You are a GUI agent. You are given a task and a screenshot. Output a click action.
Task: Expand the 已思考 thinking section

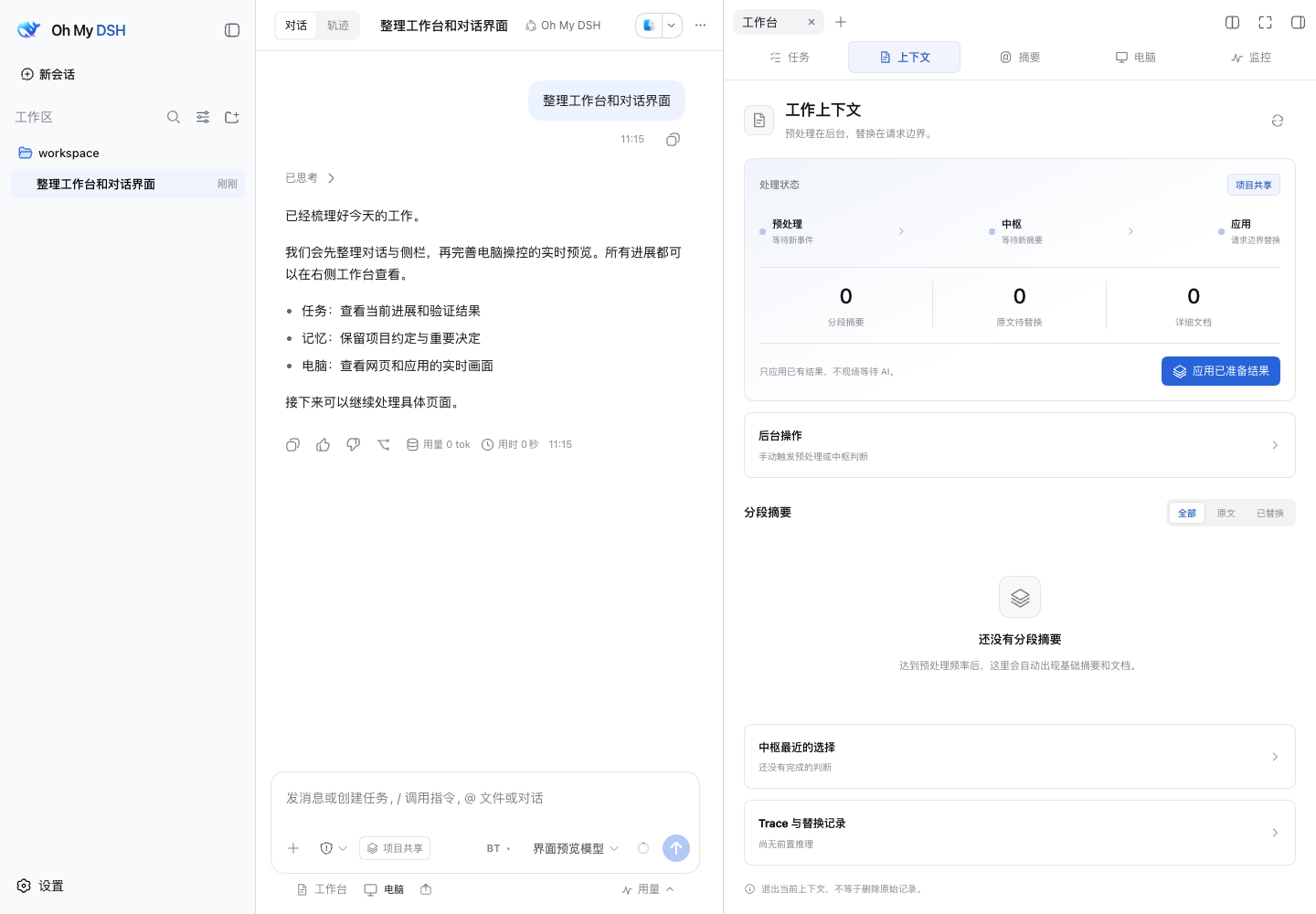[x=311, y=178]
